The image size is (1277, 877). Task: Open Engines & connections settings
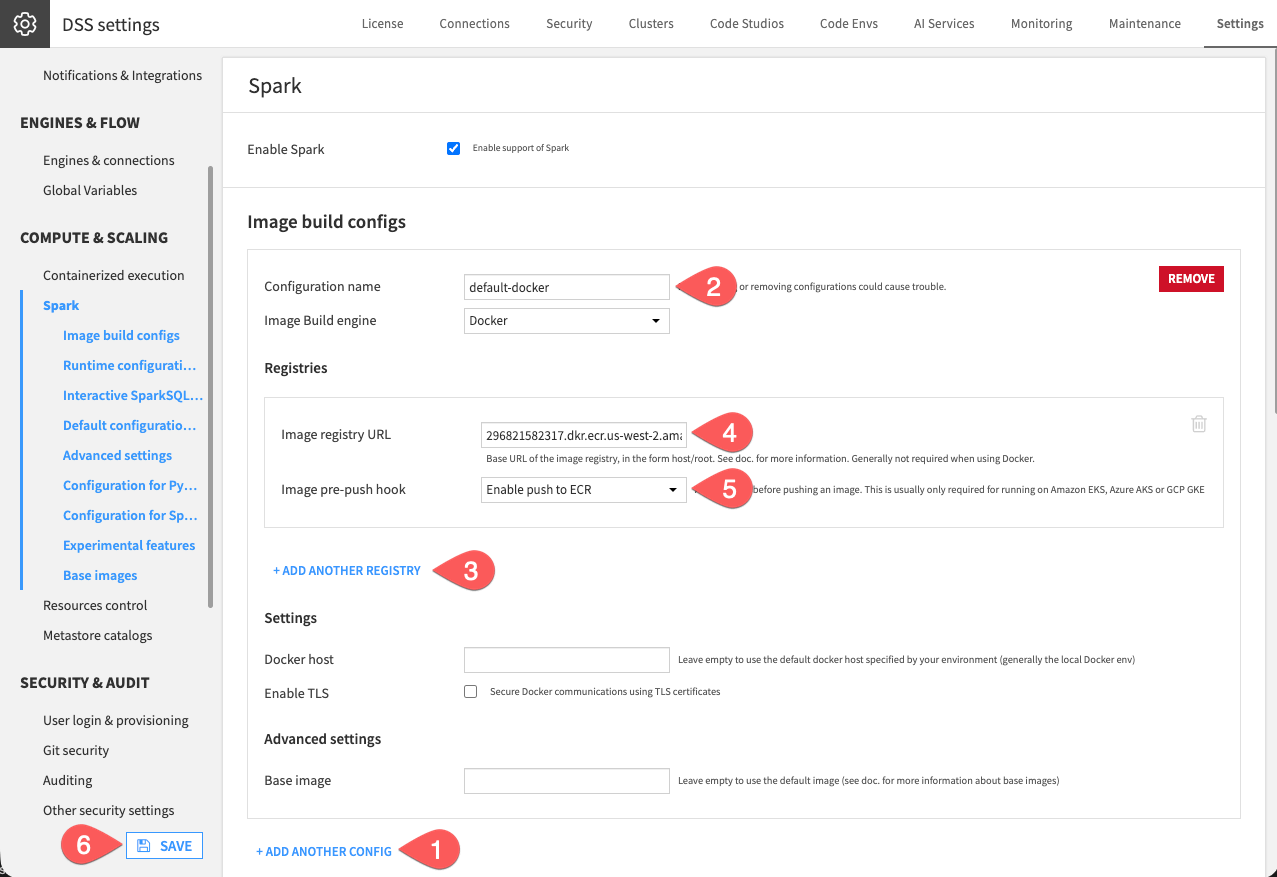(x=109, y=160)
